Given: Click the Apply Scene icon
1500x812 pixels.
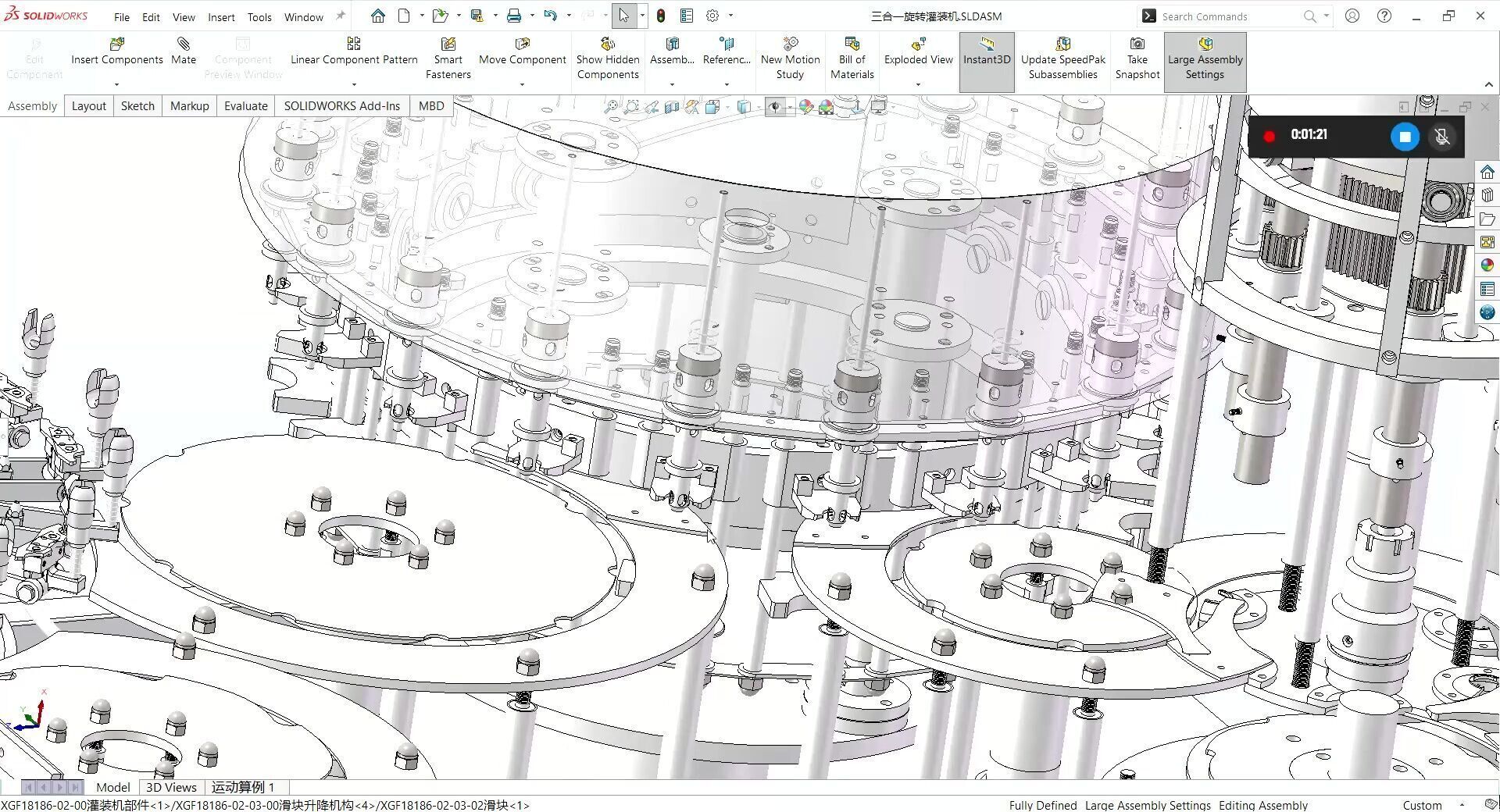Looking at the screenshot, I should point(826,107).
